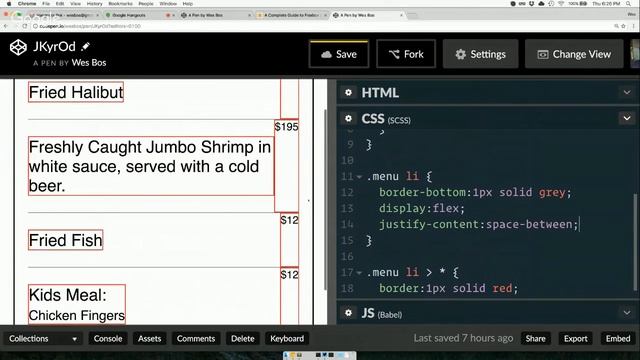This screenshot has height=360, width=640.
Task: Open Chrome three-dot menu
Action: [x=634, y=26]
